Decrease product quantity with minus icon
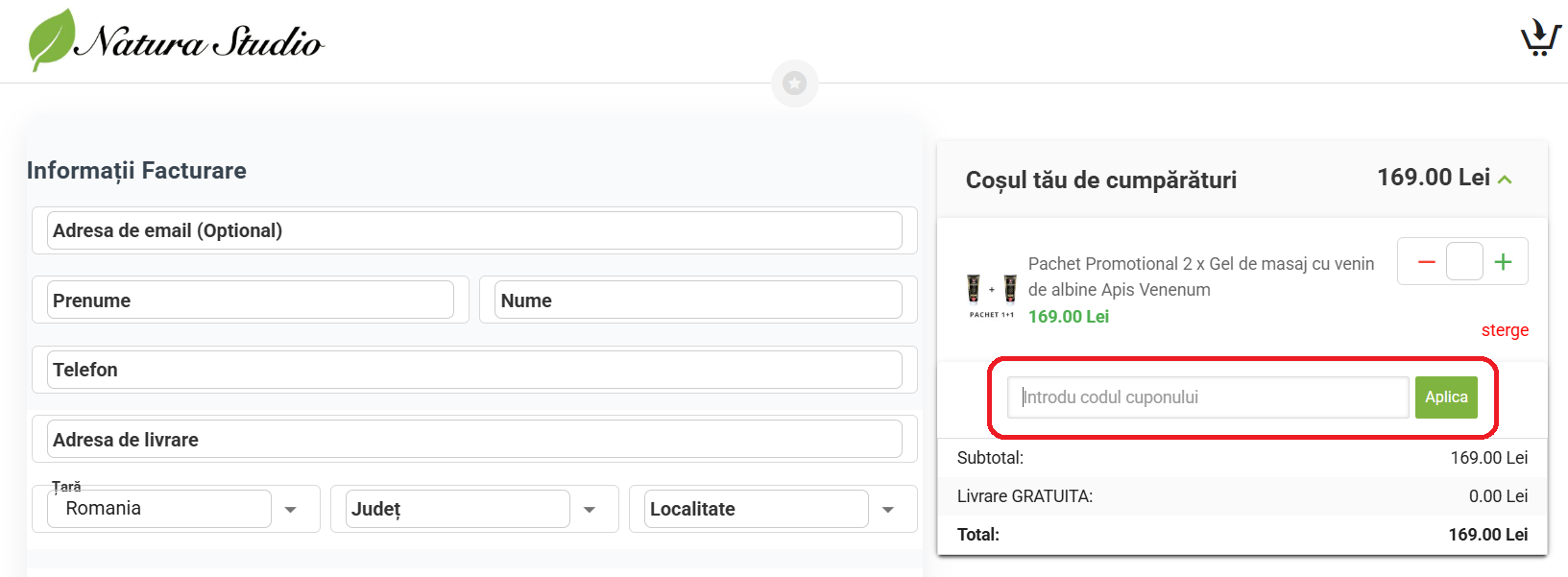The width and height of the screenshot is (1568, 577). point(1426,262)
